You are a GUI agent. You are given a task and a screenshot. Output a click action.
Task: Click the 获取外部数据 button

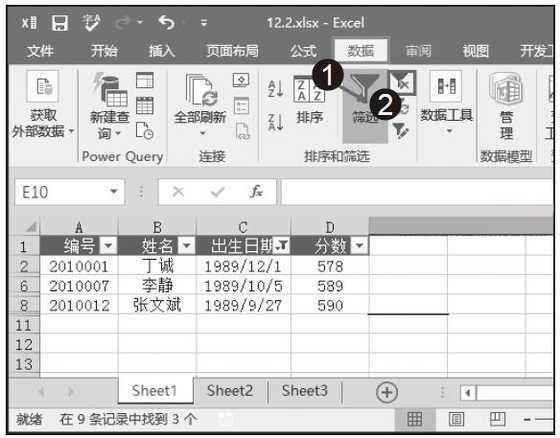[x=43, y=104]
